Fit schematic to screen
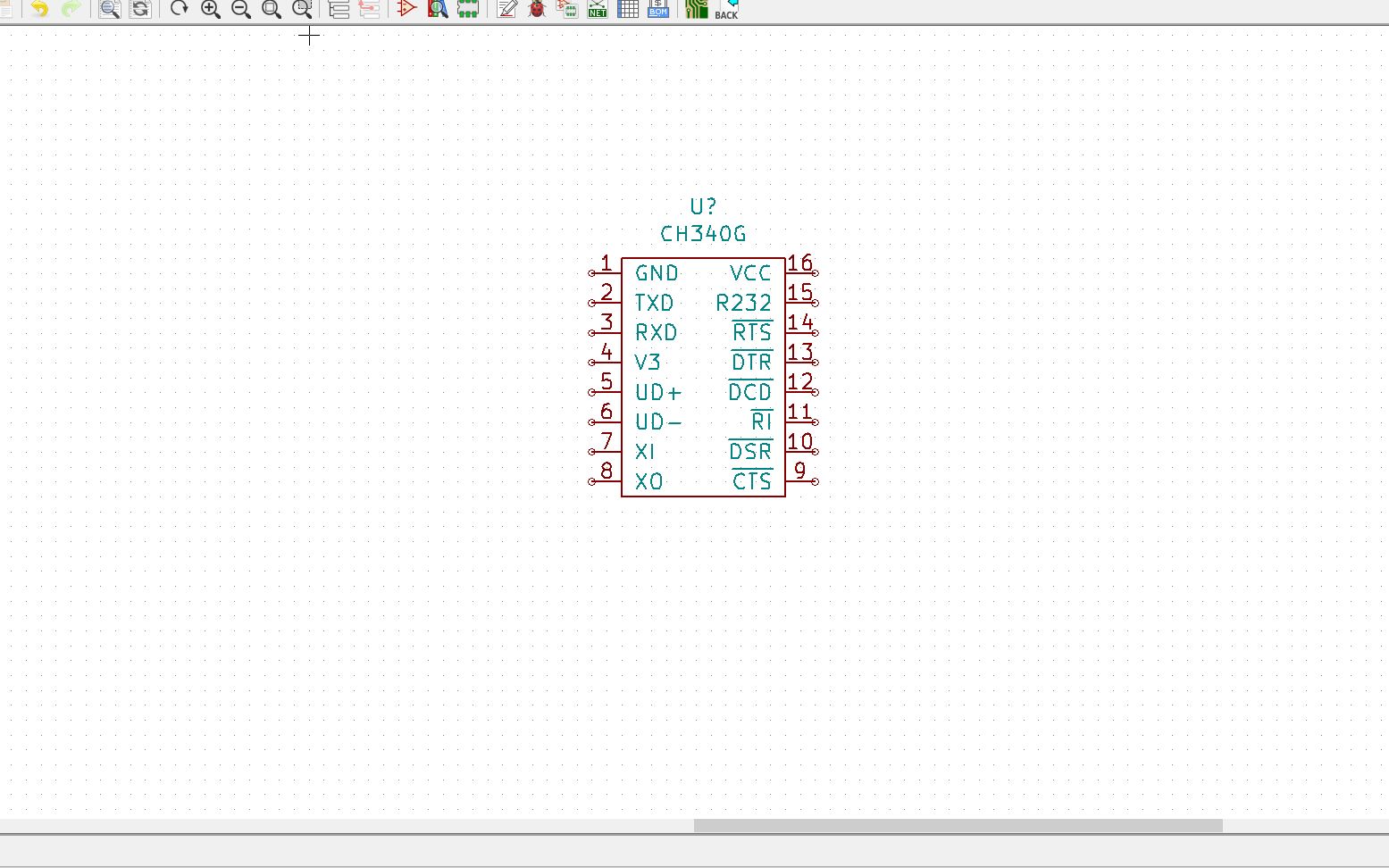Image resolution: width=1389 pixels, height=868 pixels. pos(272,9)
